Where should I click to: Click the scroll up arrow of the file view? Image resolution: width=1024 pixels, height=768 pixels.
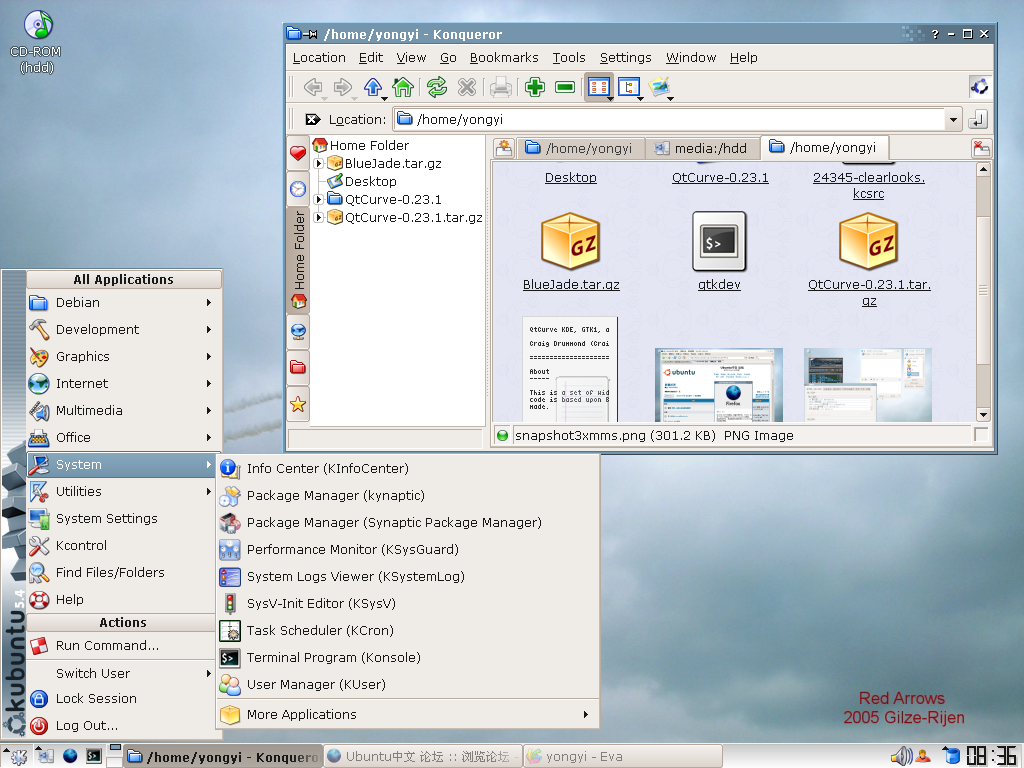(983, 169)
